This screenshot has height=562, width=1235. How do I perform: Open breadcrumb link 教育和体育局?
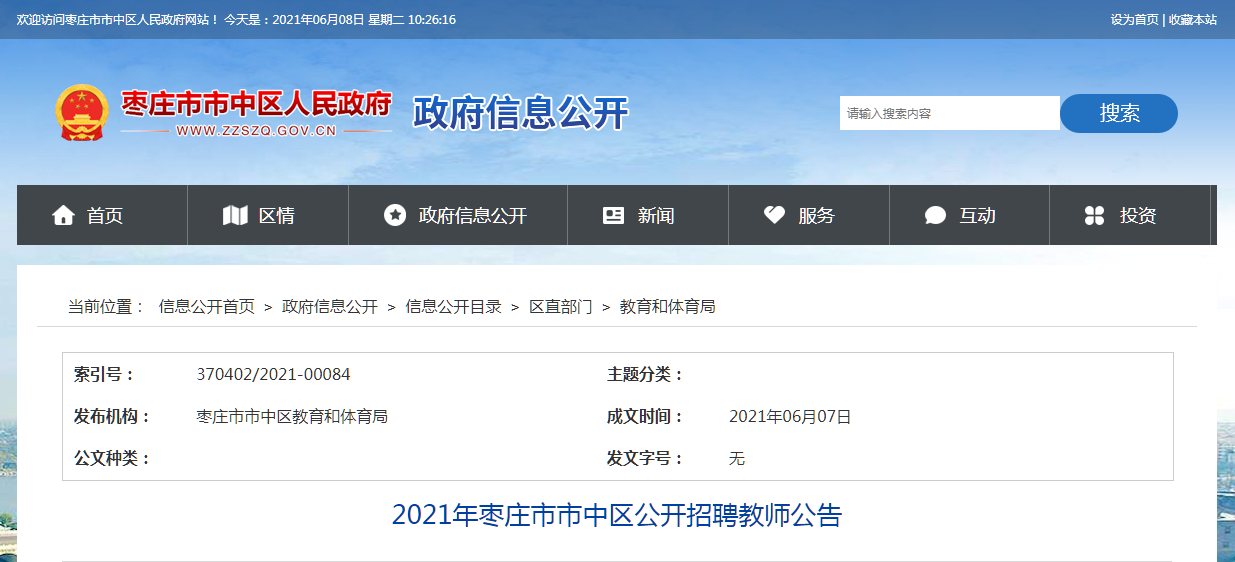668,307
